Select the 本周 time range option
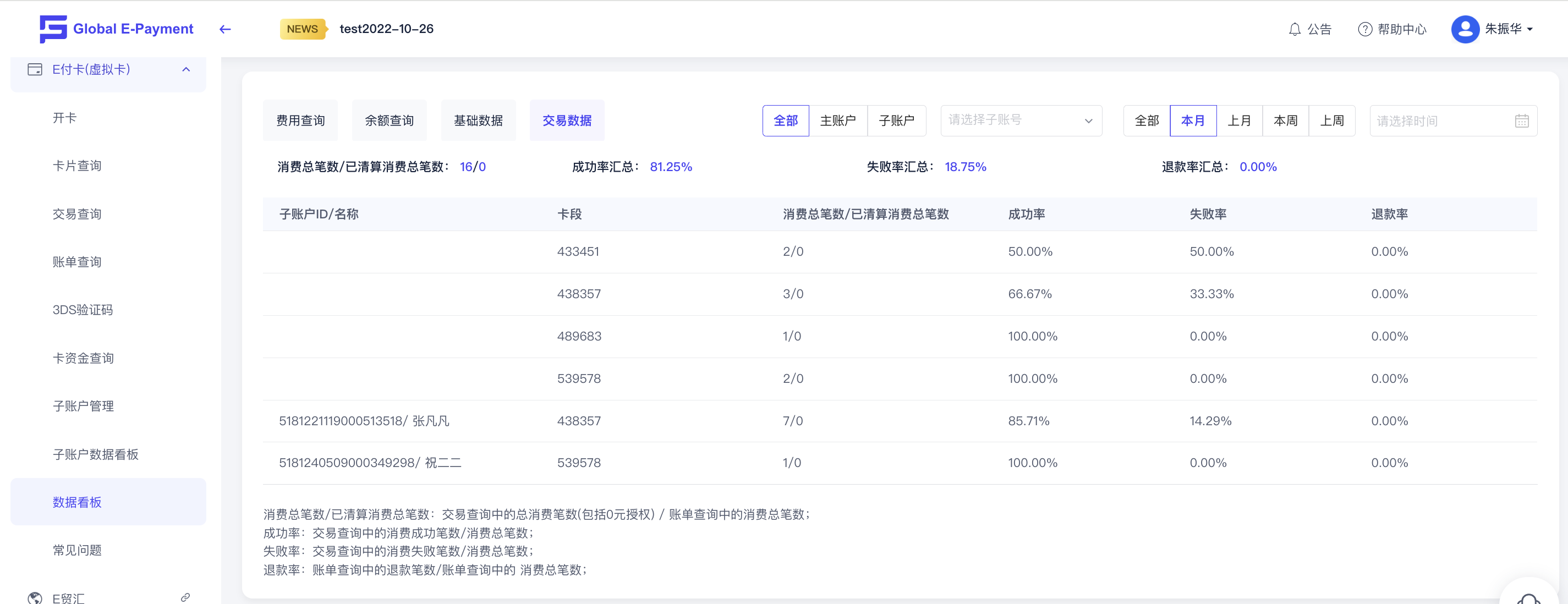 pos(1285,120)
